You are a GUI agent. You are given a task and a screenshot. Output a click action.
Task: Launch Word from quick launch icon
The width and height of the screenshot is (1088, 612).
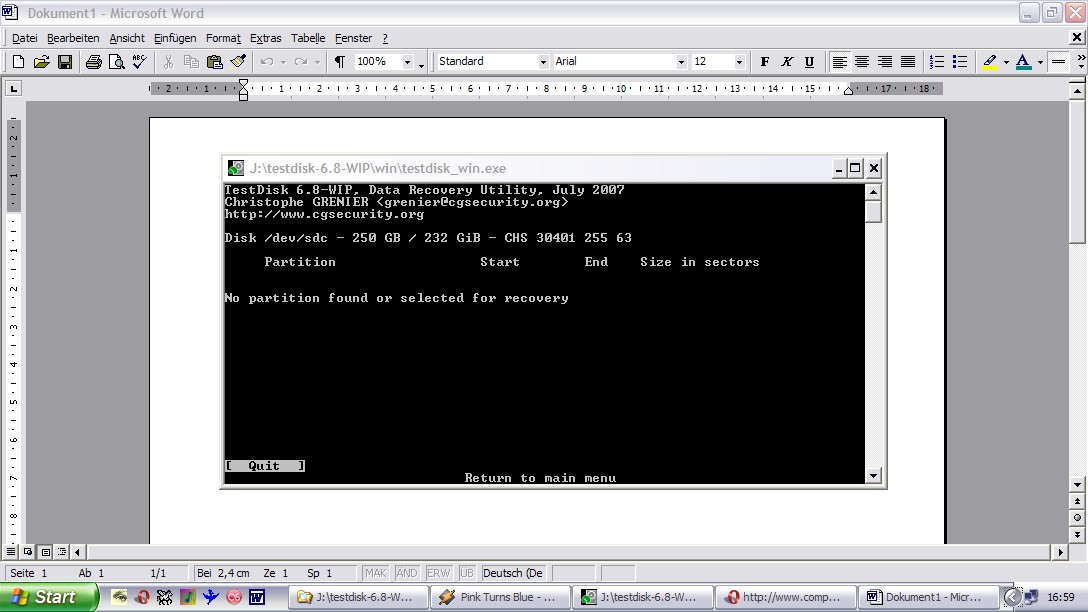pos(257,597)
